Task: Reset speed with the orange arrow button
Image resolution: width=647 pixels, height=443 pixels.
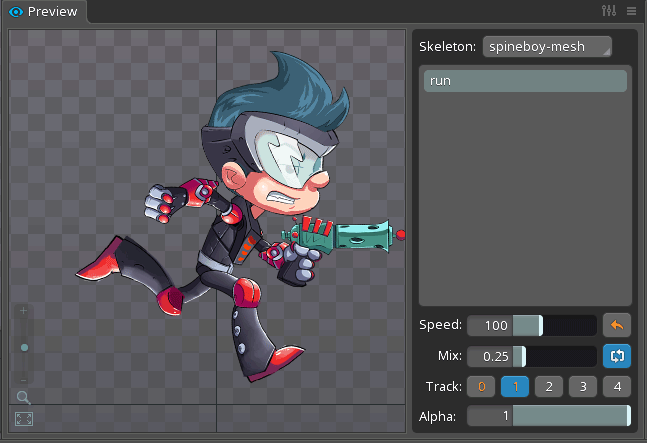Action: [616, 325]
